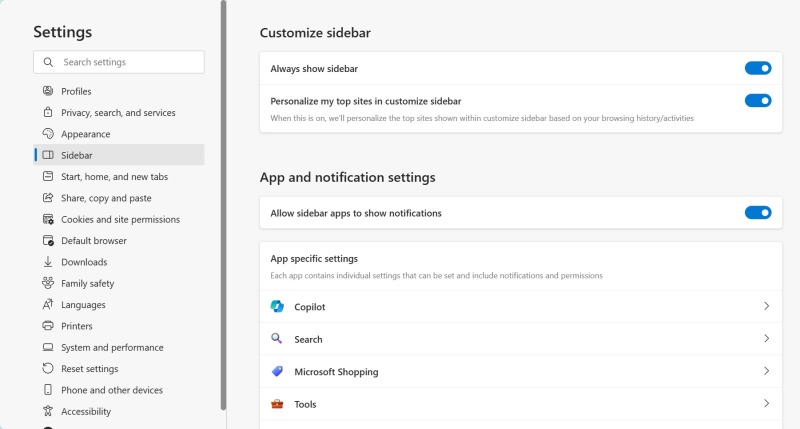This screenshot has height=429, width=800.
Task: Click the Microsoft Shopping tag icon
Action: coord(277,371)
